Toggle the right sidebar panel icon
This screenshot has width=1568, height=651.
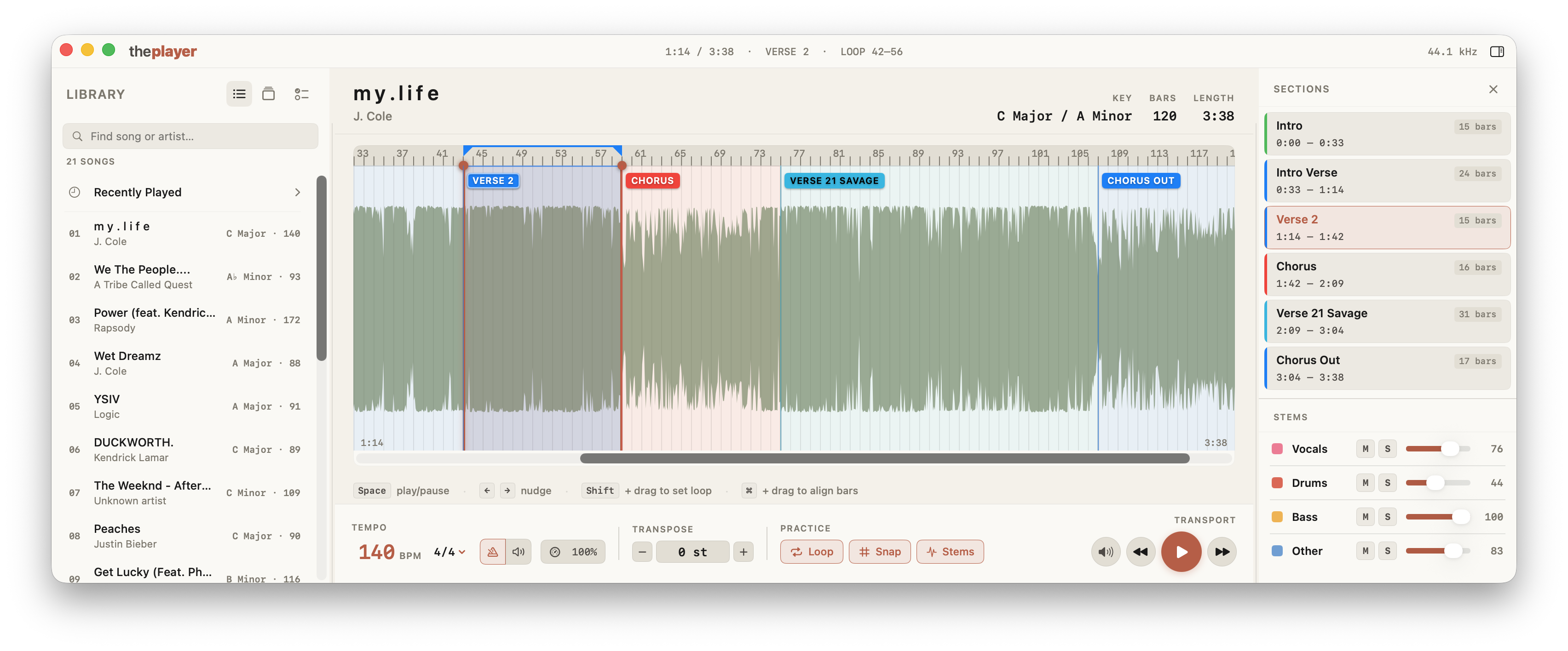click(x=1497, y=51)
